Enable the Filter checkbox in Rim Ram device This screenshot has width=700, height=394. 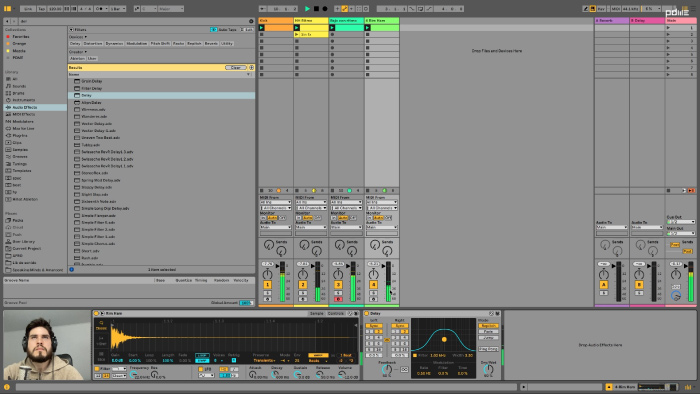(96, 369)
